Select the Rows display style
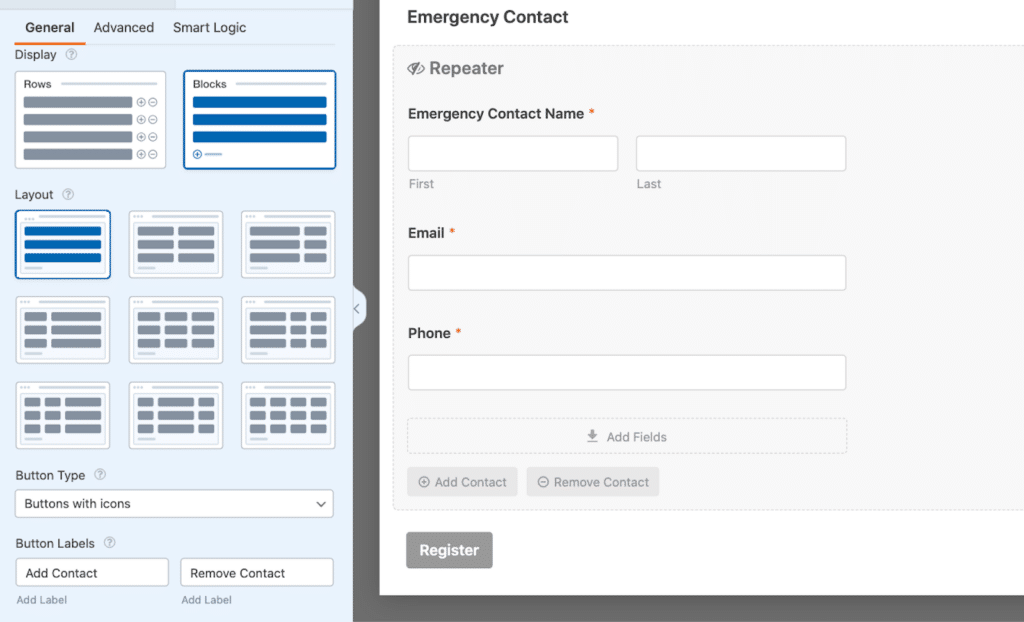 click(x=90, y=120)
